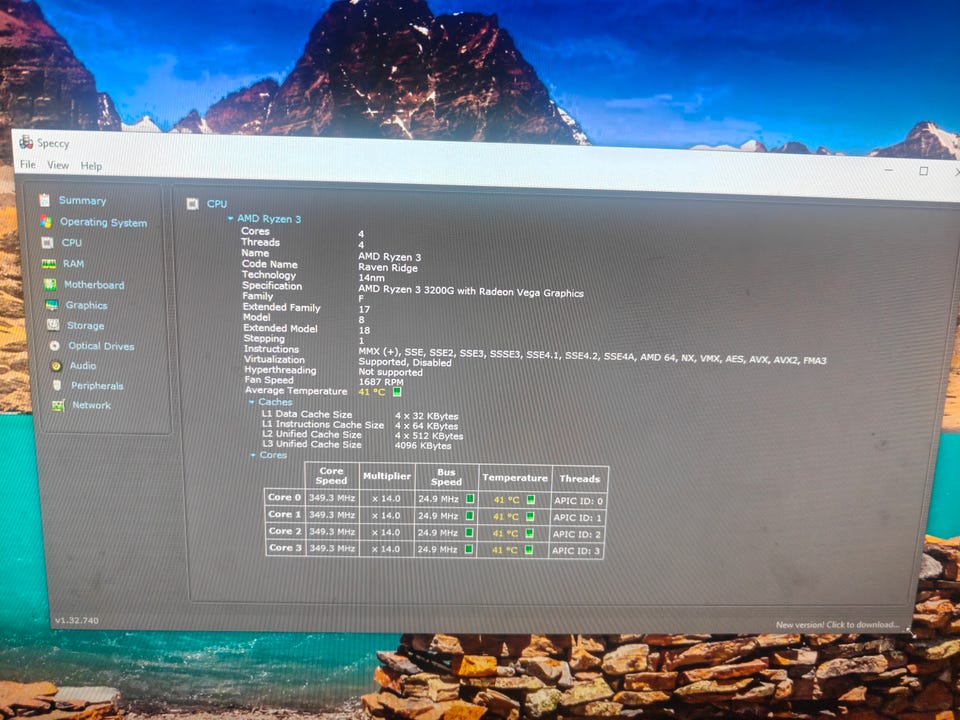The height and width of the screenshot is (720, 960).
Task: Click the Optical Drives disc icon
Action: [x=54, y=346]
